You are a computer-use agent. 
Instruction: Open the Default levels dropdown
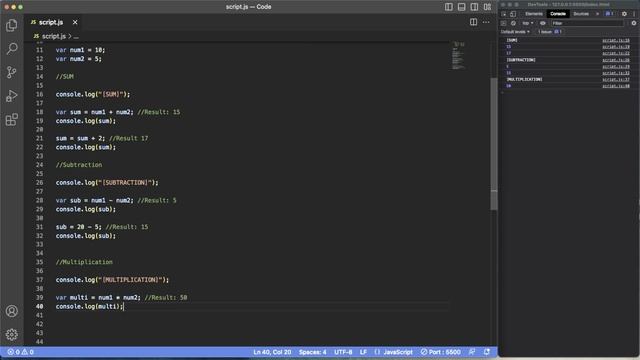pyautogui.click(x=515, y=32)
